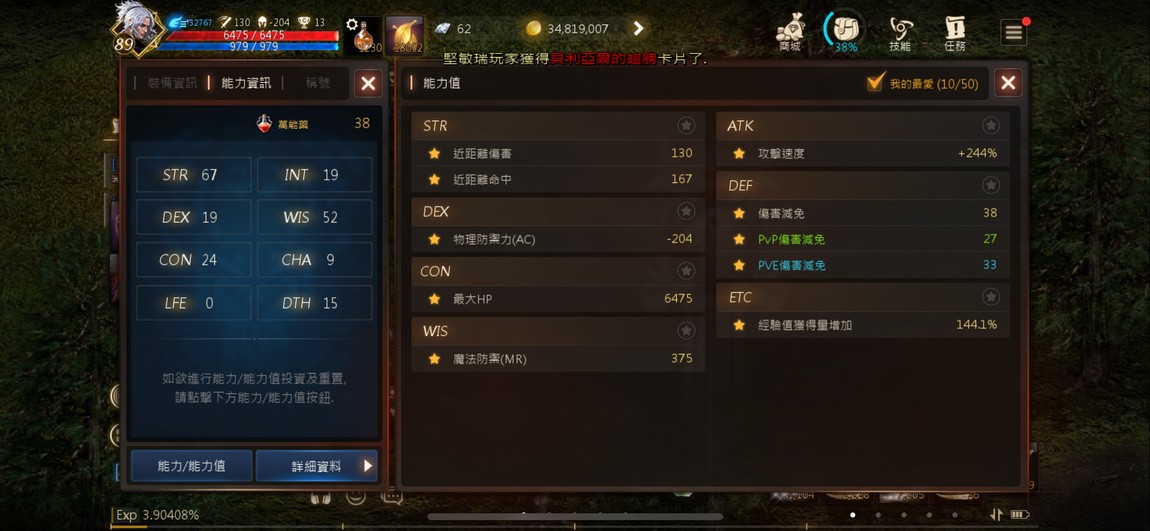Toggle 我的最愛 favorites checkbox
Viewport: 1150px width, 531px height.
click(875, 83)
